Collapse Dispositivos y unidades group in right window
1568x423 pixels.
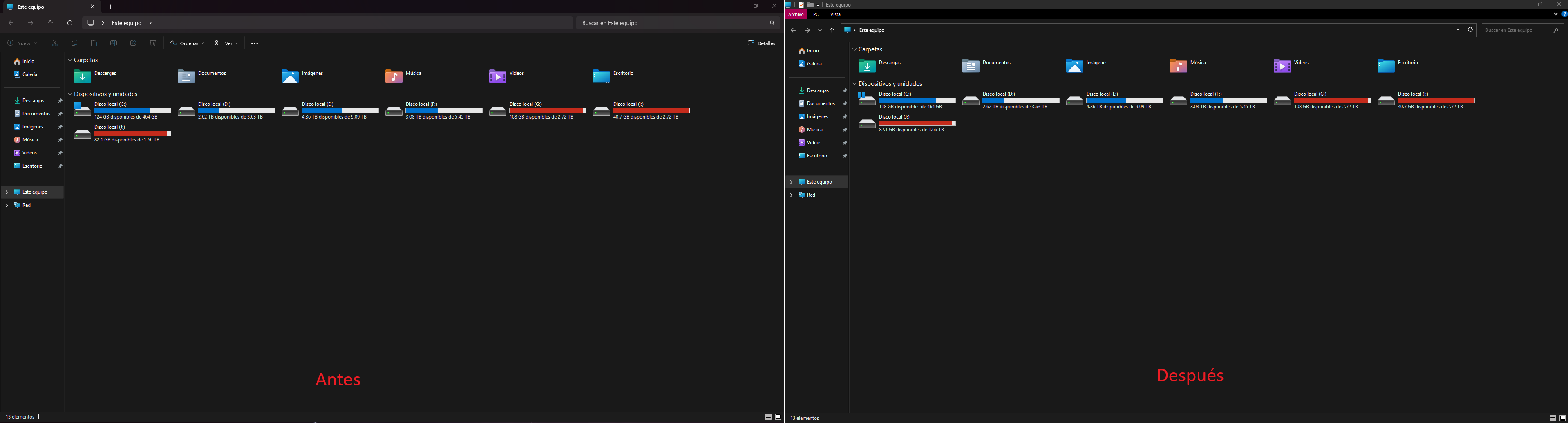pos(854,84)
